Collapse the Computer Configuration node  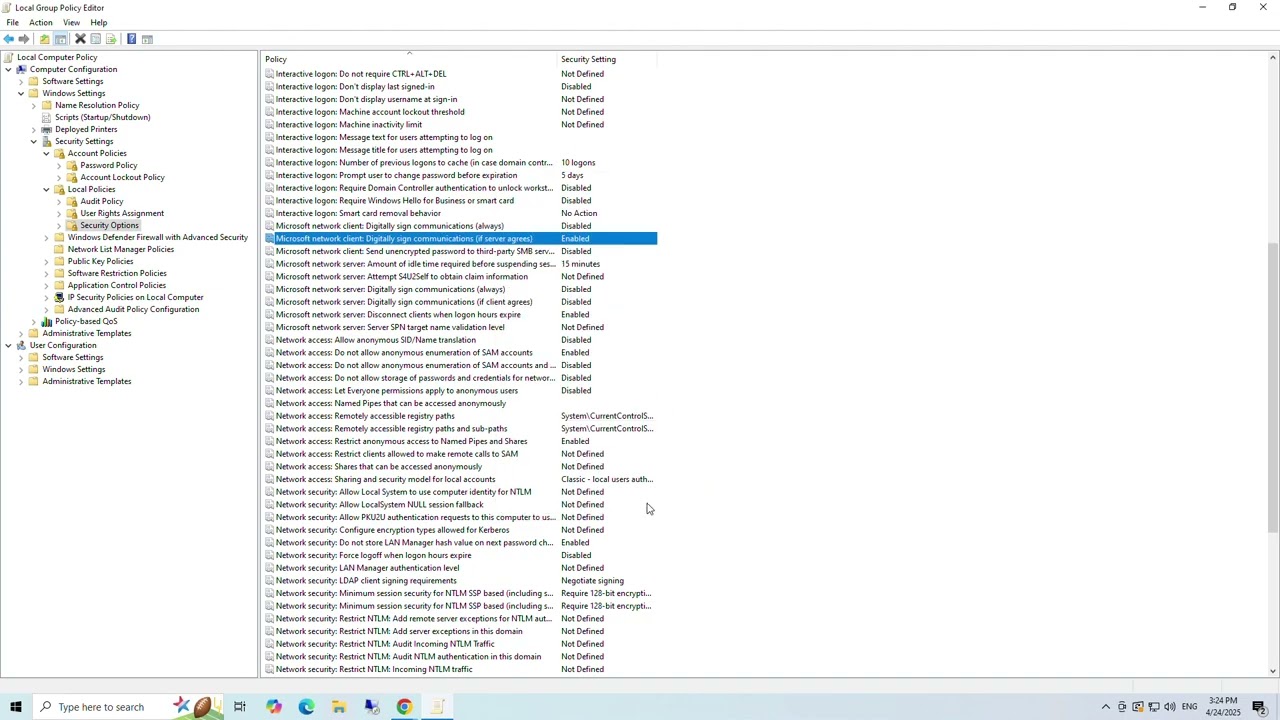tap(8, 69)
